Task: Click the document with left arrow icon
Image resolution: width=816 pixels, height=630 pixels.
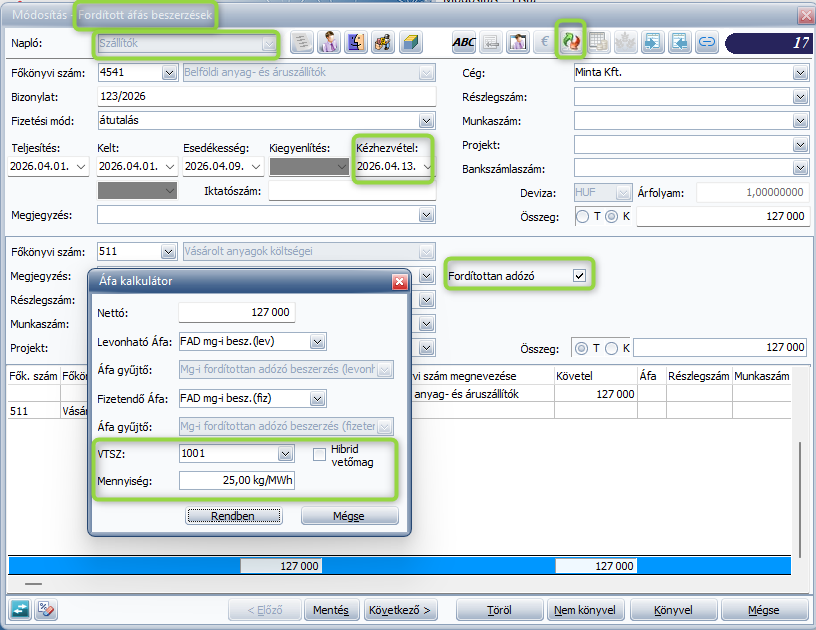Action: [x=680, y=42]
